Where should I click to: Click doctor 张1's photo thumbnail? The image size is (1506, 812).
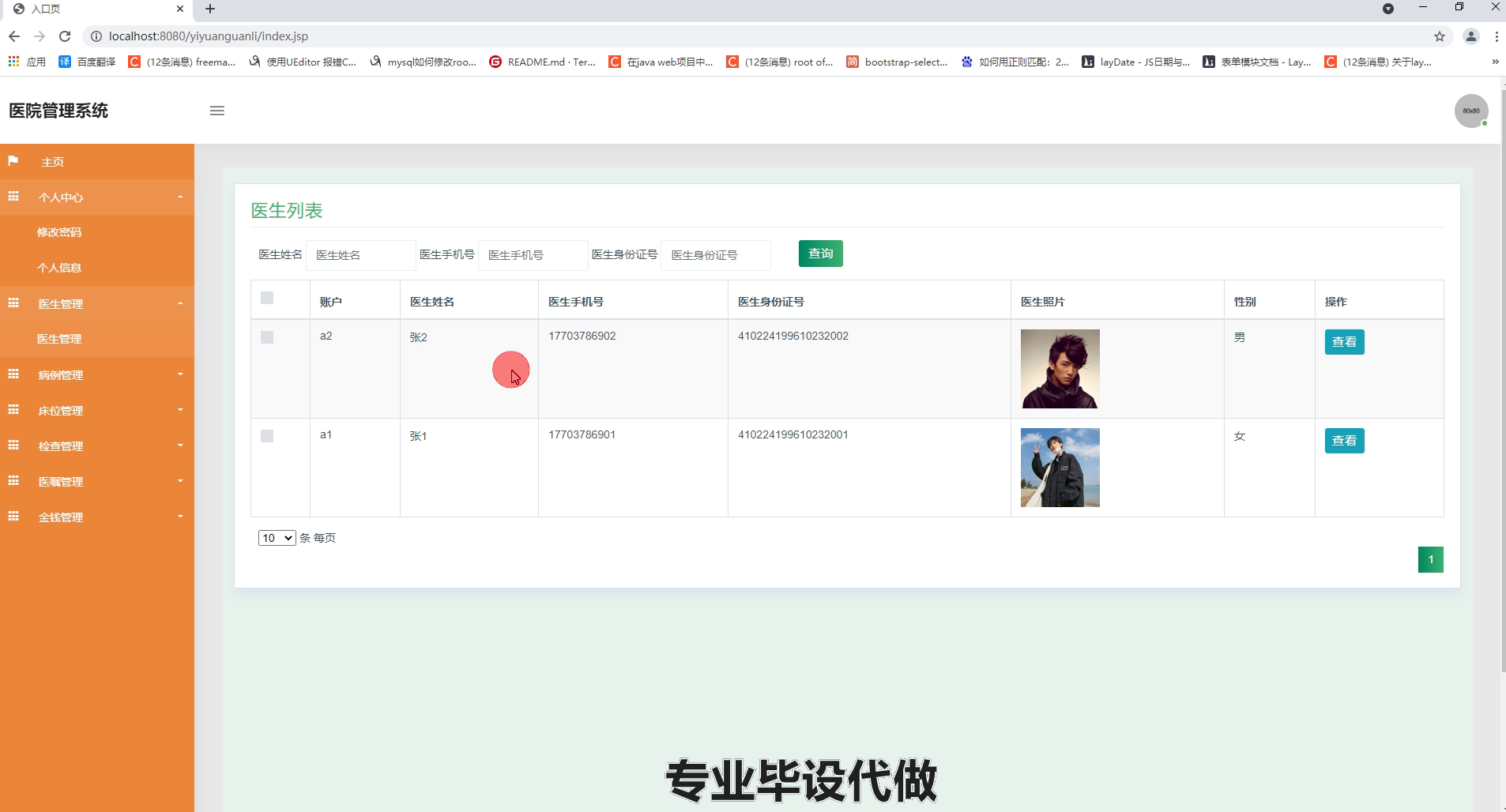[1060, 468]
